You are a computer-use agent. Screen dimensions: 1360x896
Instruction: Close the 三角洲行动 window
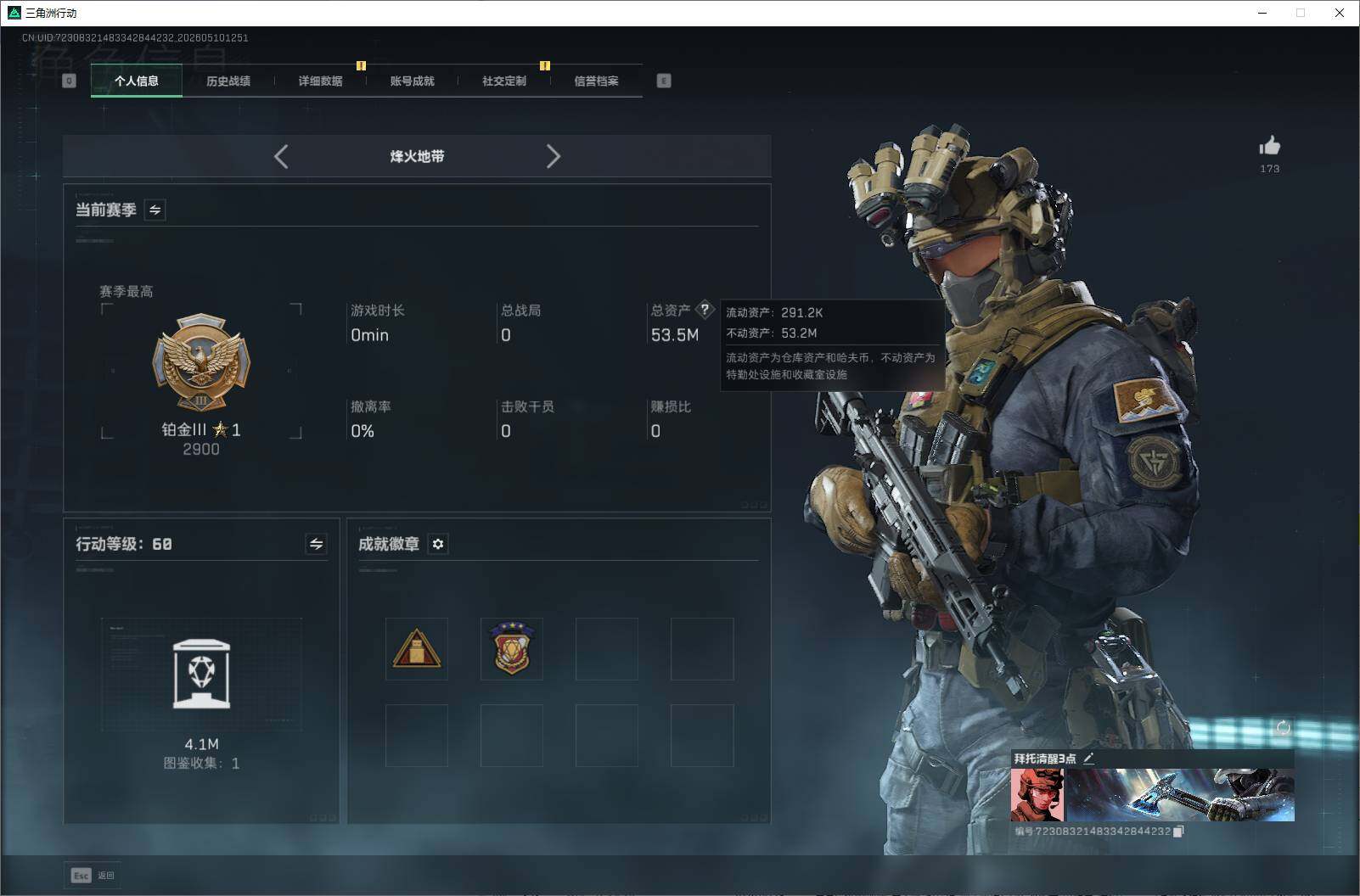point(1340,13)
